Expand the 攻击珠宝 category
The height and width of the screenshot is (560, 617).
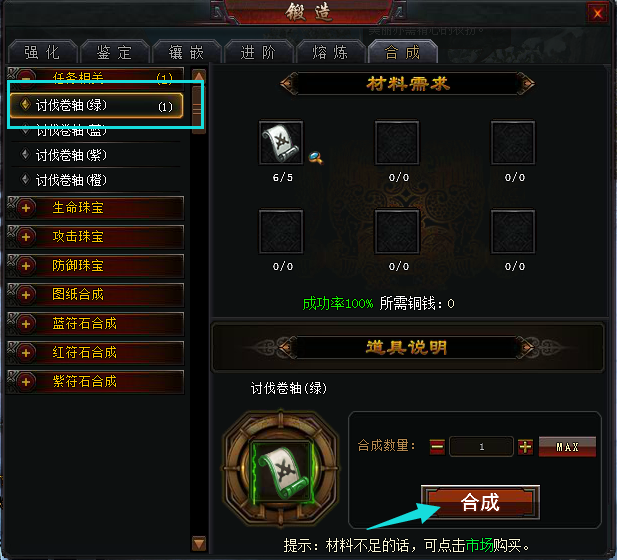26,237
